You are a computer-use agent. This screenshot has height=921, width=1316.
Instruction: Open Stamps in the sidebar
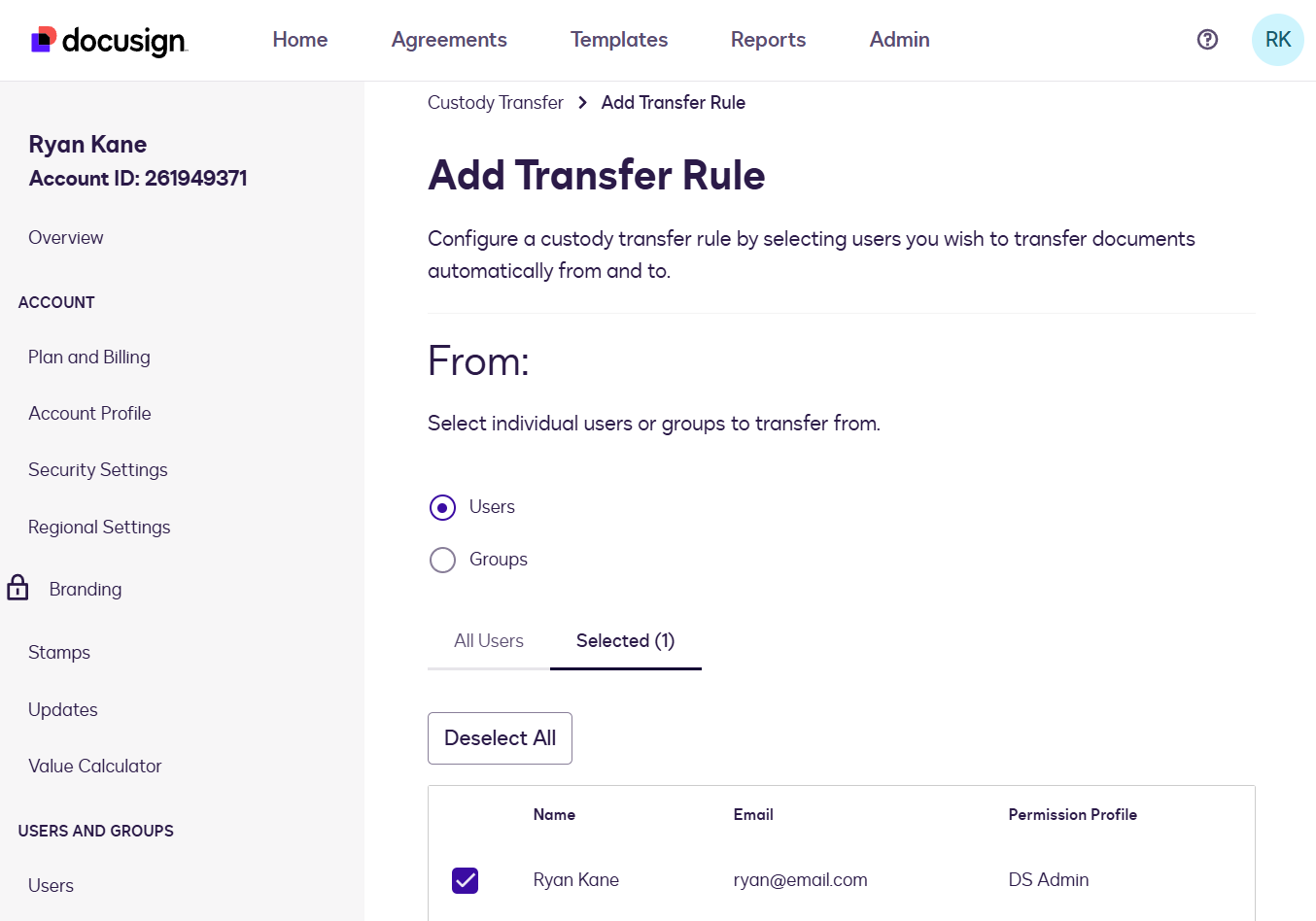point(59,653)
